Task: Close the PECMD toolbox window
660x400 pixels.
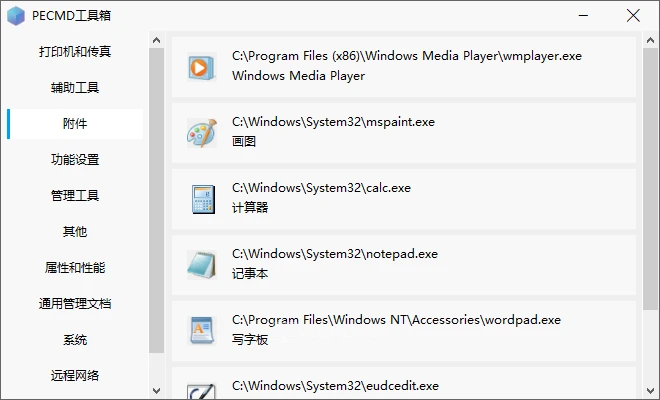Action: pos(633,16)
